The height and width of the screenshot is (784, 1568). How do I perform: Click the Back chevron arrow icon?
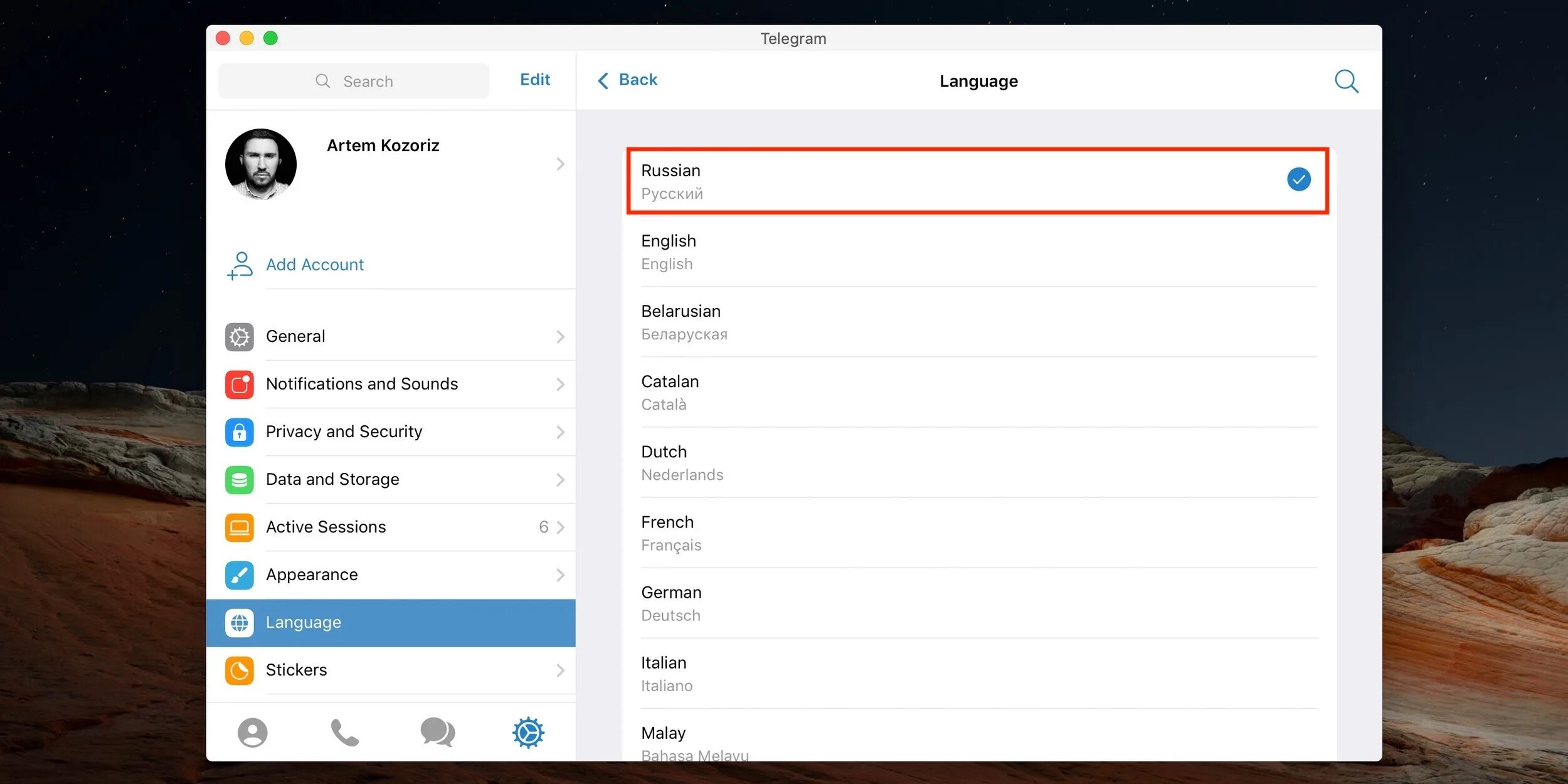tap(603, 80)
